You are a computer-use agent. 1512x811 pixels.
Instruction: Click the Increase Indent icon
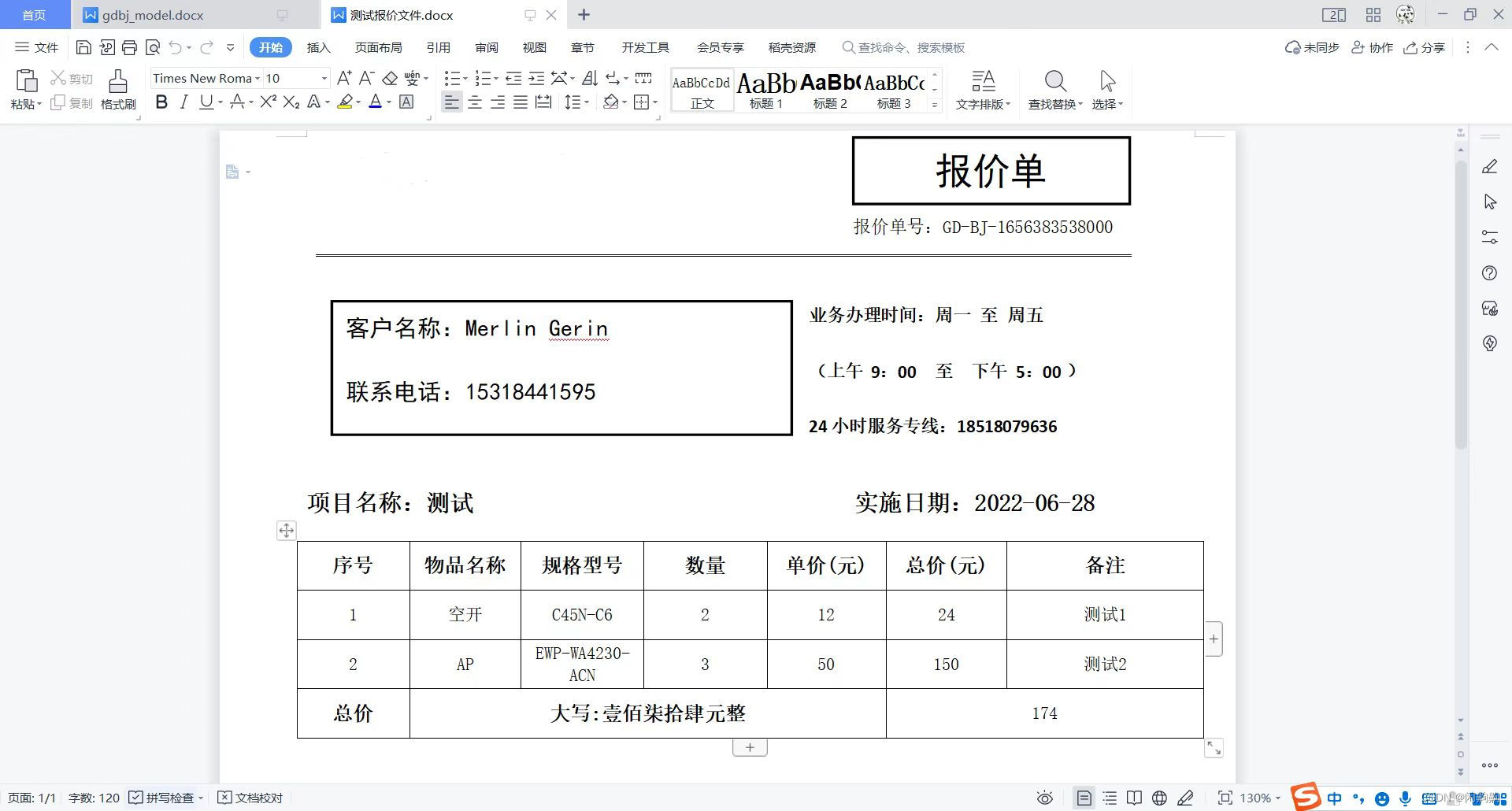pos(536,78)
